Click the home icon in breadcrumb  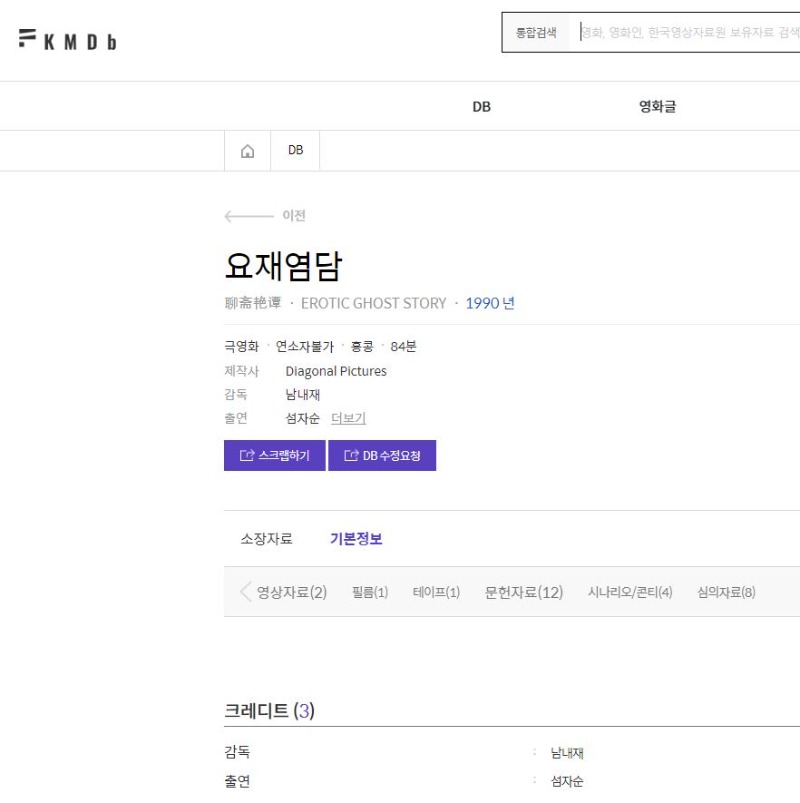247,151
